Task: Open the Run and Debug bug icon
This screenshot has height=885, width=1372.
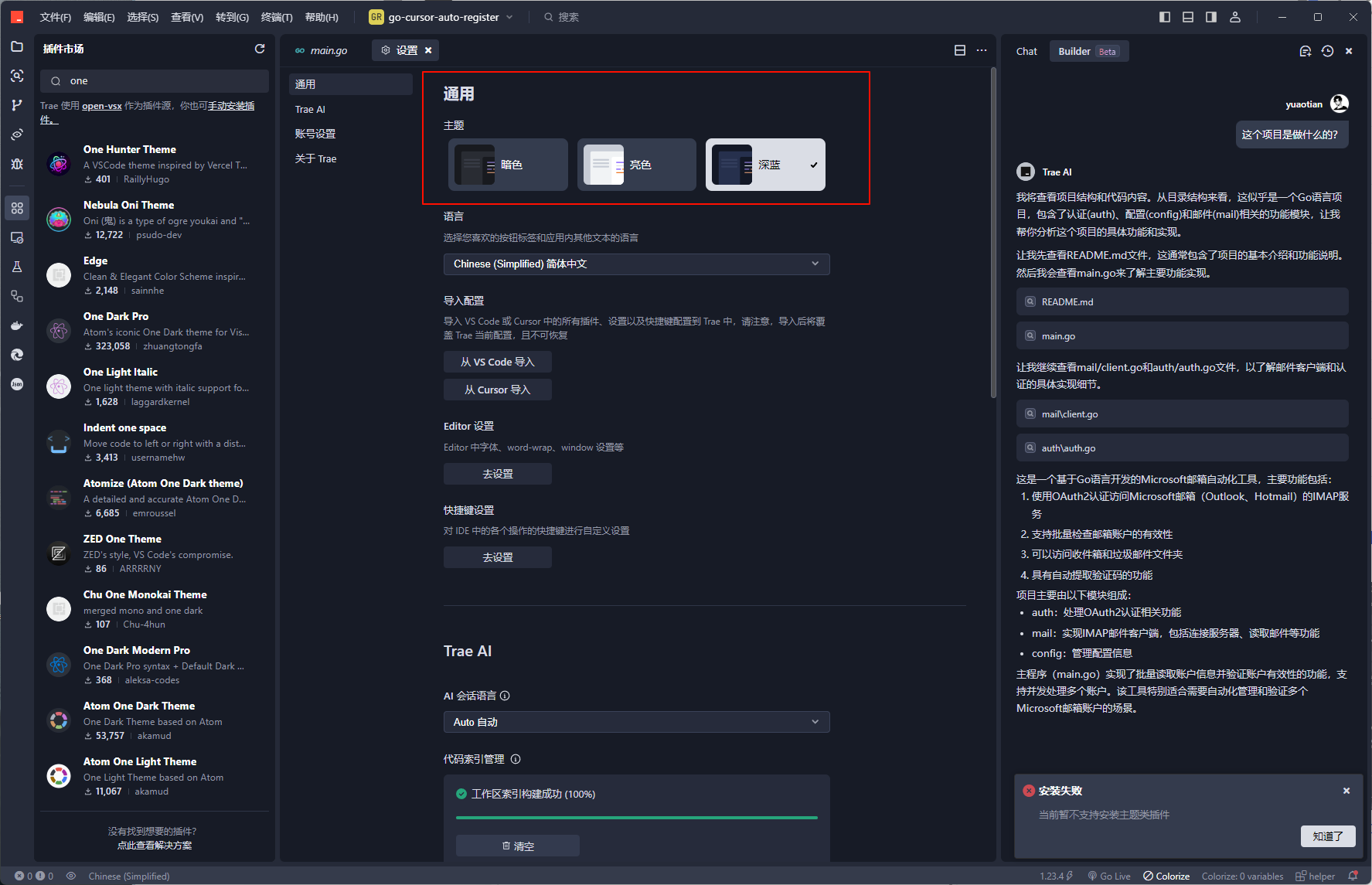Action: tap(17, 164)
